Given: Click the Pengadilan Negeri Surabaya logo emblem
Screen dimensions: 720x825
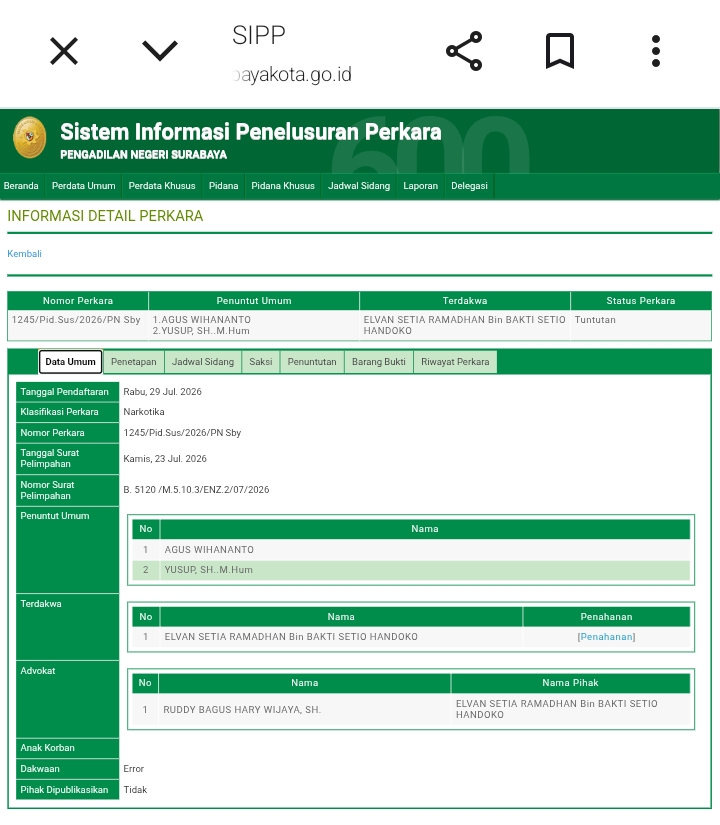Looking at the screenshot, I should tap(29, 137).
